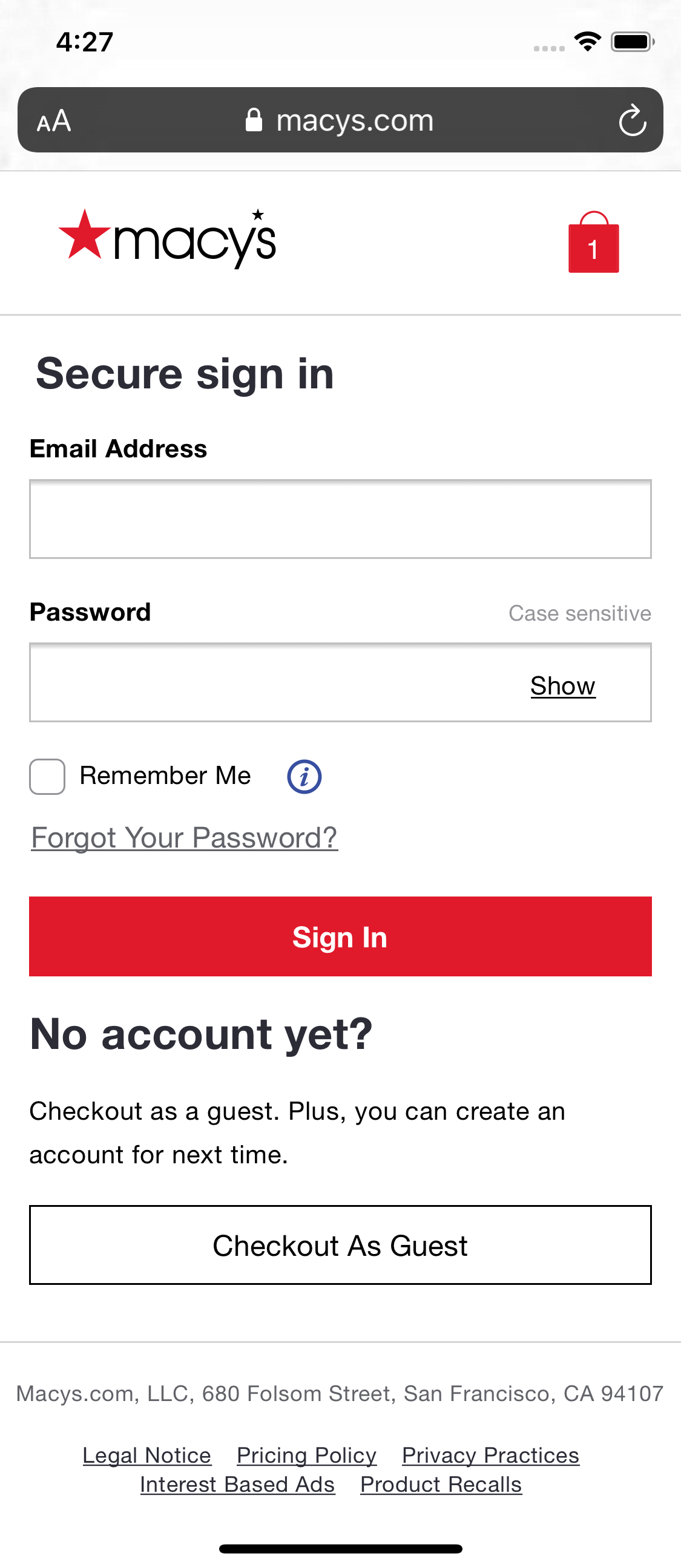The height and width of the screenshot is (1568, 681).
Task: Click Interest Based Ads link
Action: pyautogui.click(x=237, y=1484)
